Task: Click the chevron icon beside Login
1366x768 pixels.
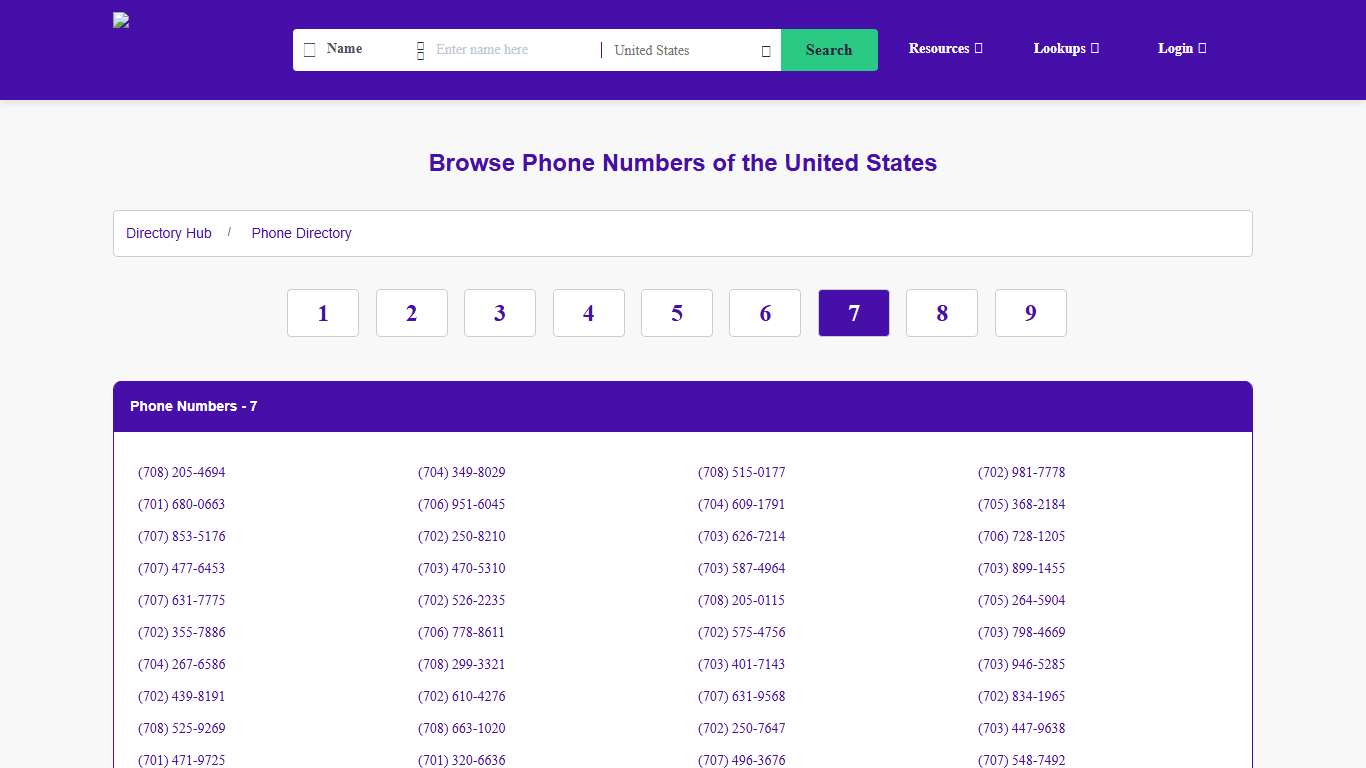Action: coord(1202,48)
